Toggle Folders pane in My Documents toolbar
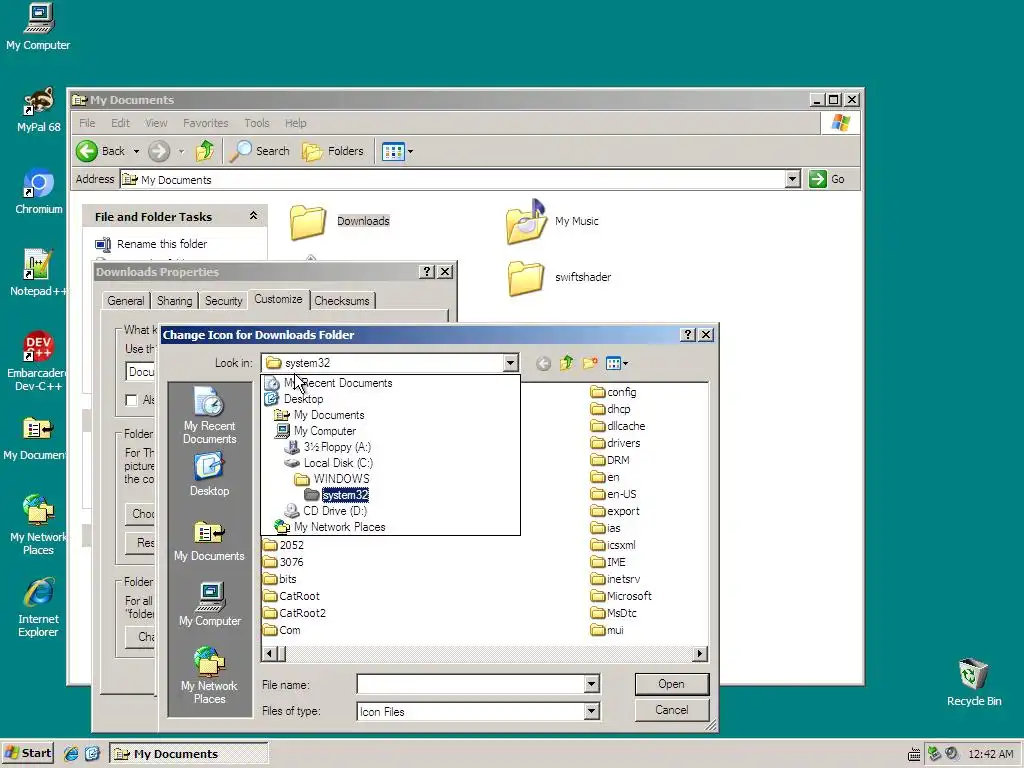1024x768 pixels. (x=332, y=151)
